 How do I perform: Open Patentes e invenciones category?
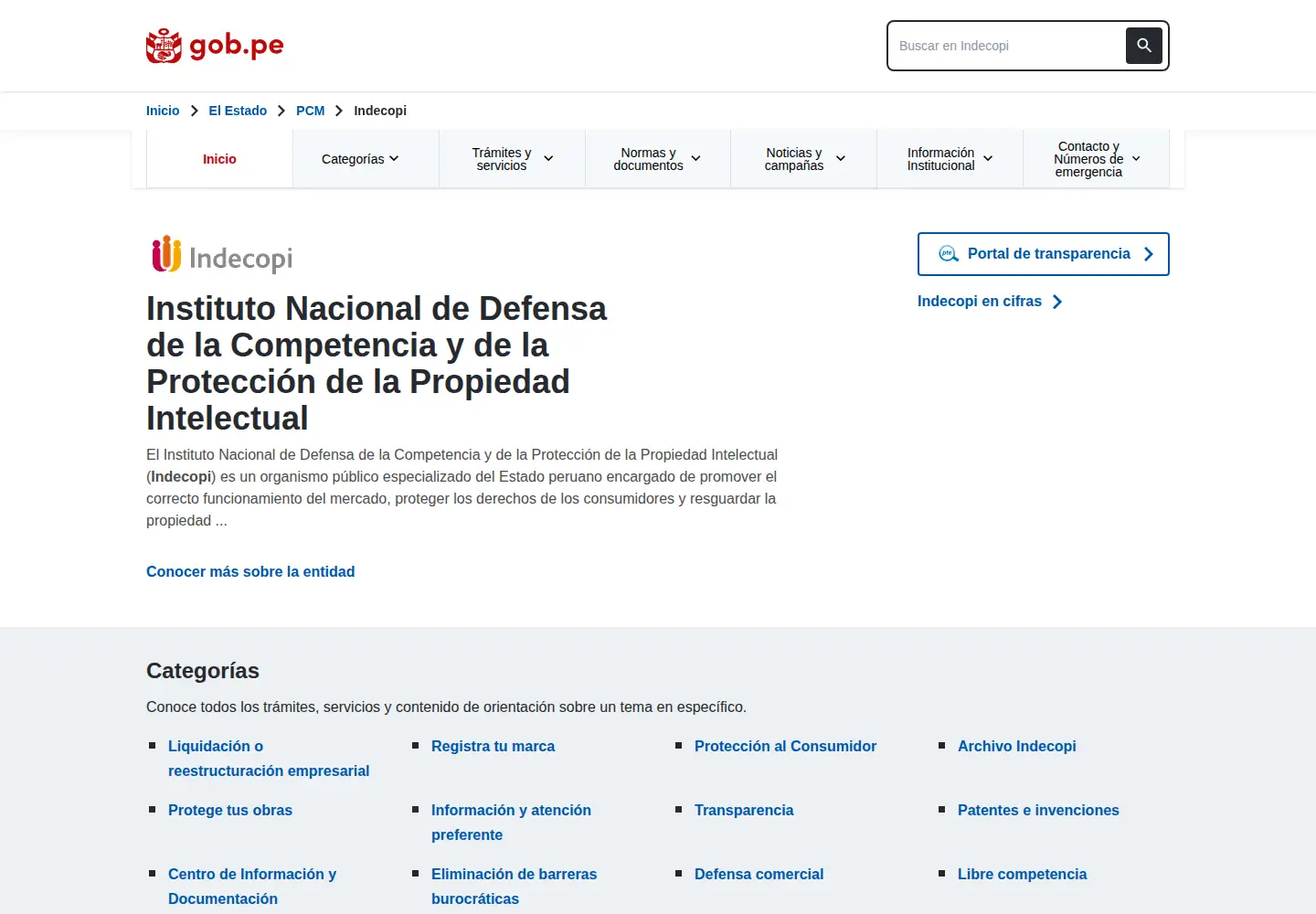coord(1038,811)
